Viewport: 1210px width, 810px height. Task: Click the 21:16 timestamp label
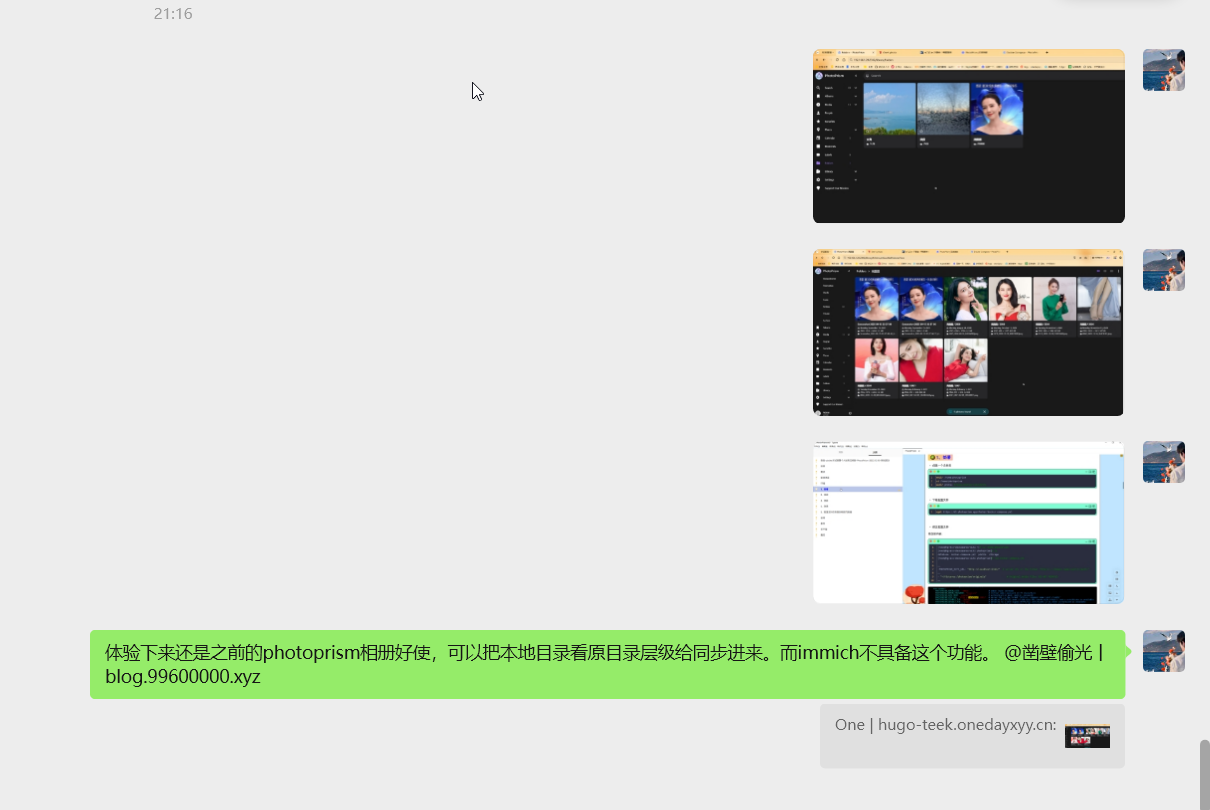(173, 14)
